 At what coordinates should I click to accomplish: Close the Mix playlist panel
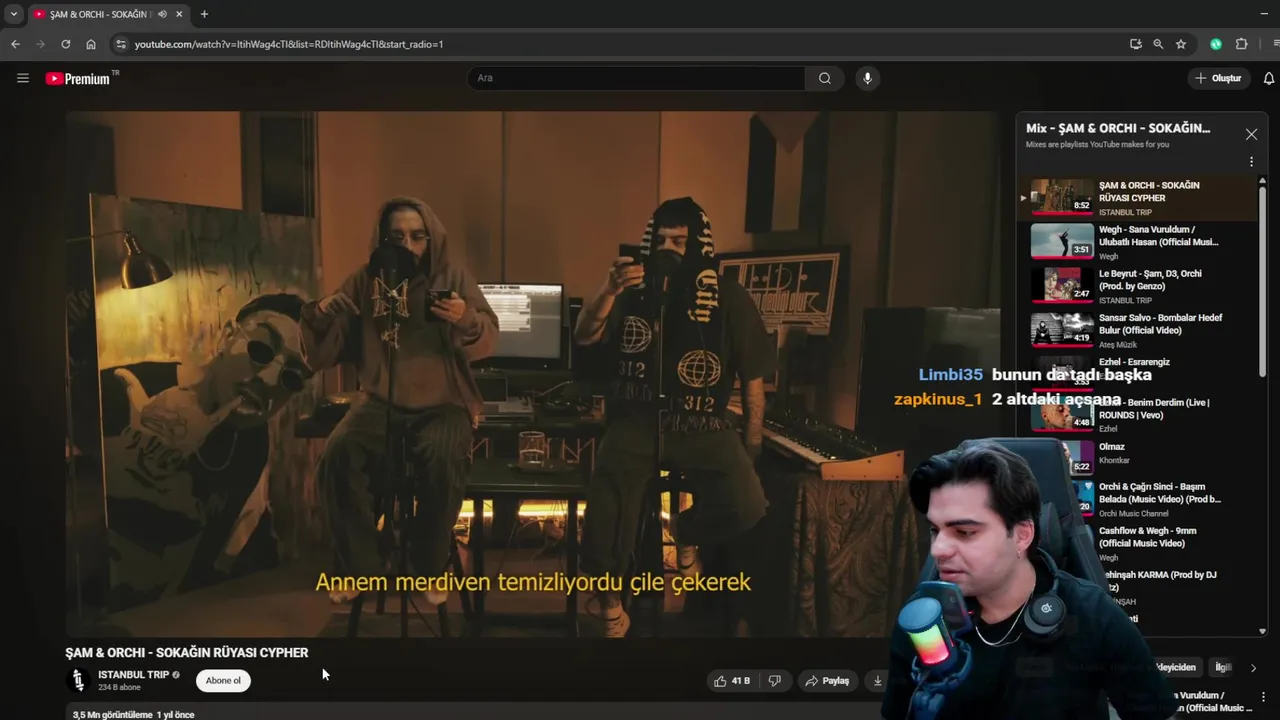[x=1251, y=134]
